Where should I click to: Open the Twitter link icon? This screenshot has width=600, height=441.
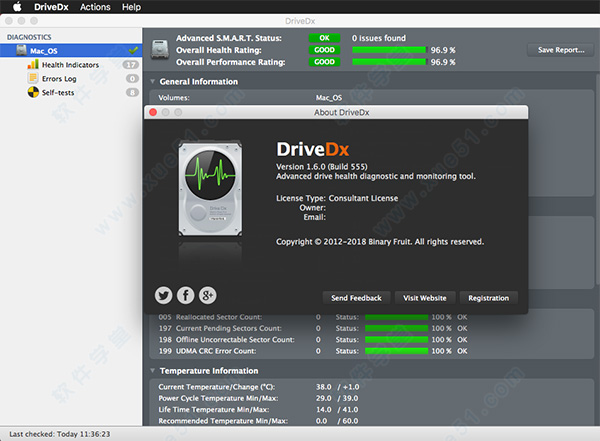click(163, 295)
